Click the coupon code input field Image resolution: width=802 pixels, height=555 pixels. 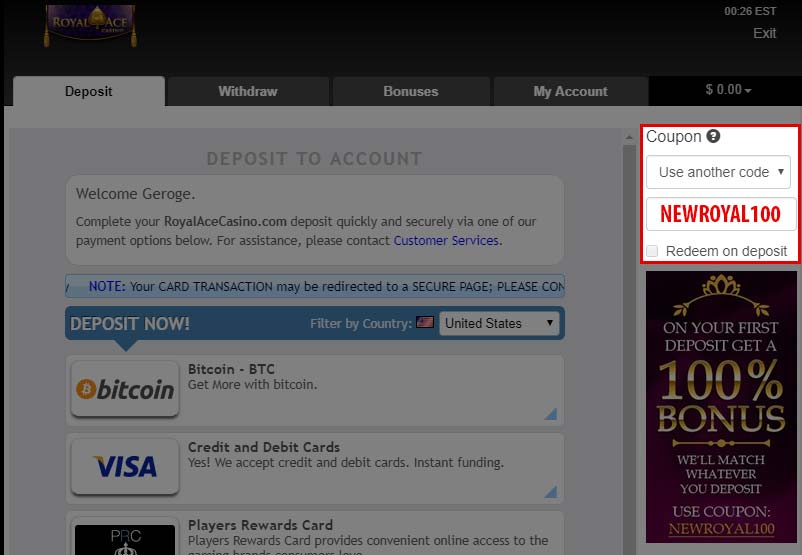click(x=721, y=214)
